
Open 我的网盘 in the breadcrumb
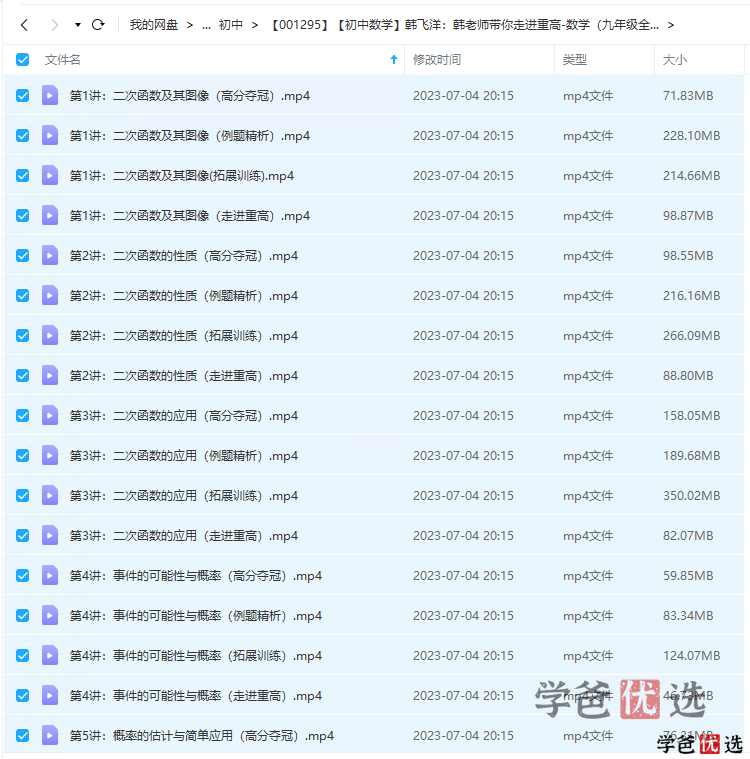tap(153, 25)
